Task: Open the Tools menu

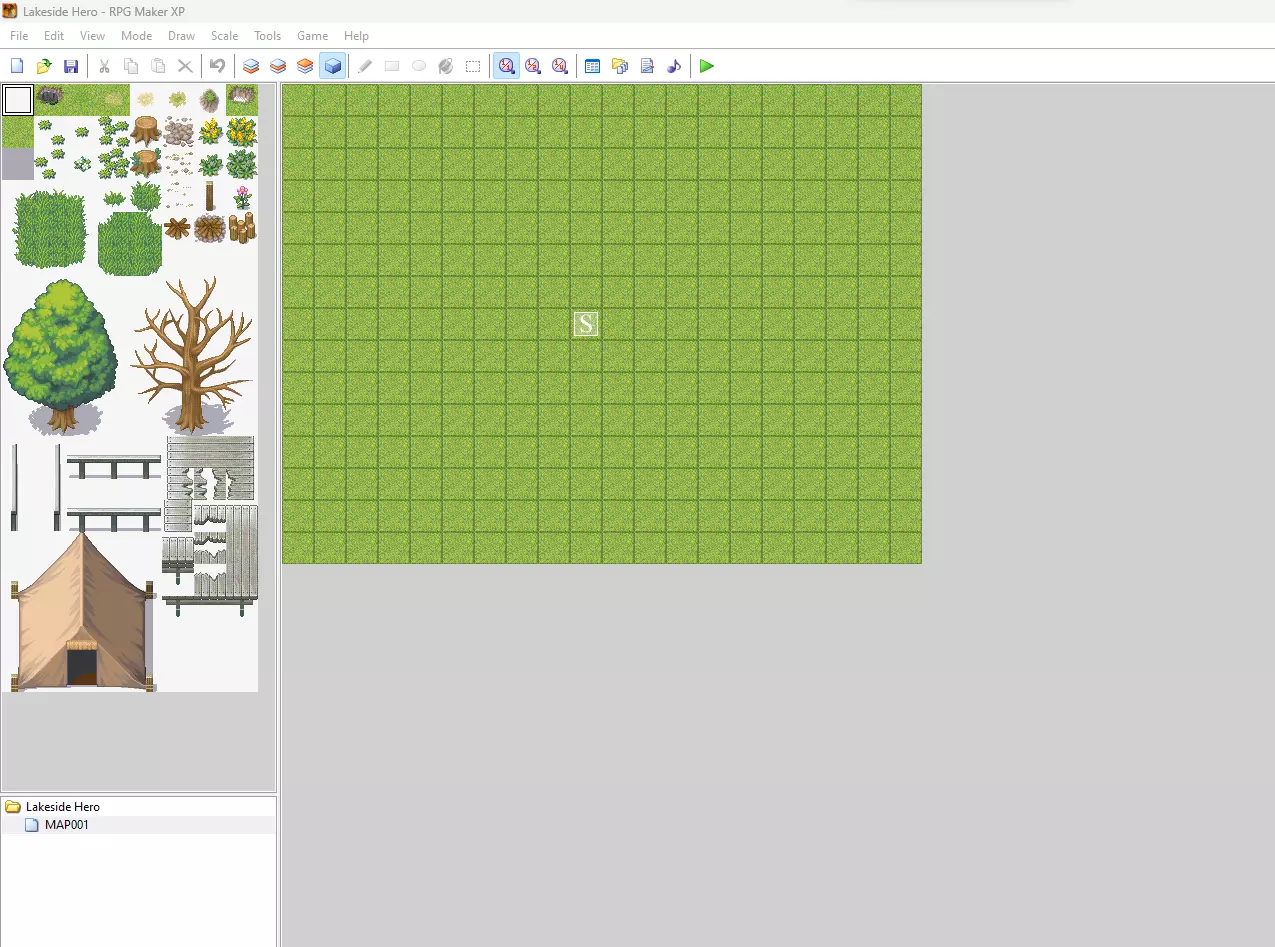Action: pos(267,36)
